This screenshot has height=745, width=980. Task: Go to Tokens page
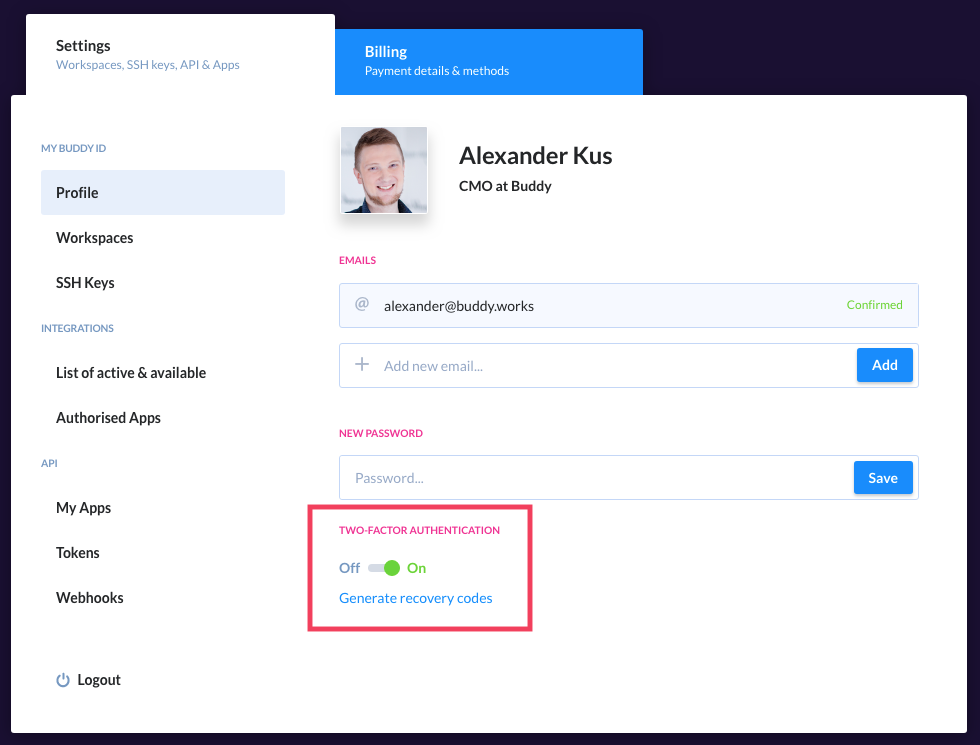point(78,552)
